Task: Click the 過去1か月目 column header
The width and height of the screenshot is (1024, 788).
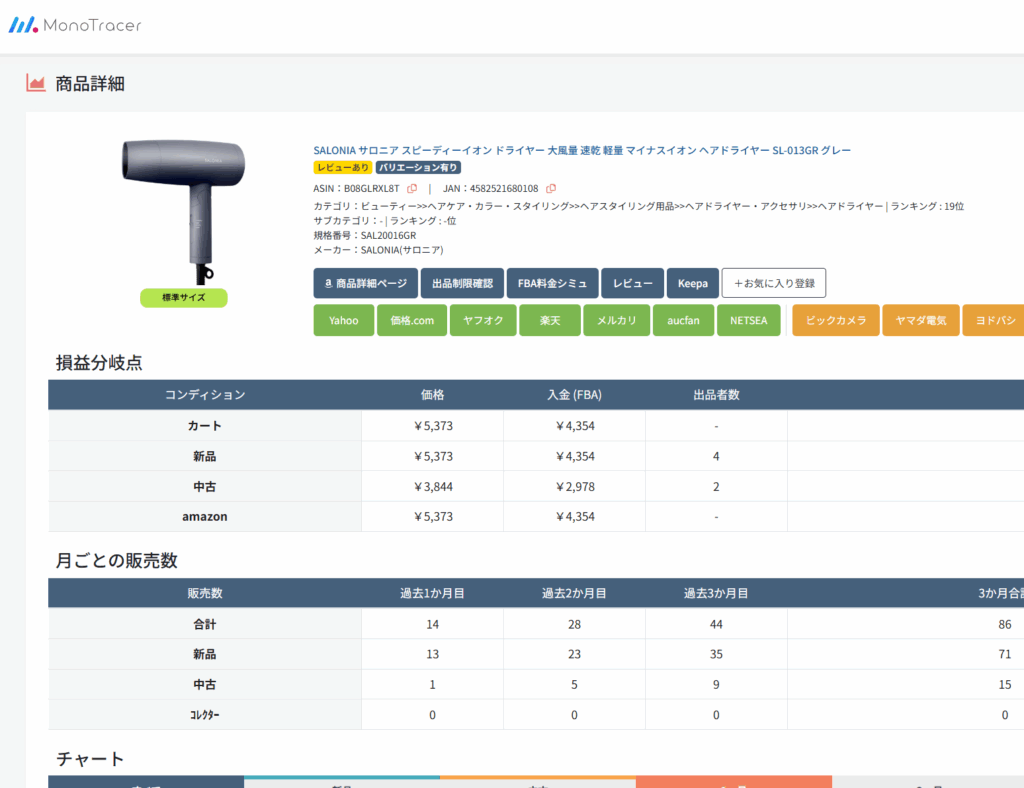Action: (432, 593)
